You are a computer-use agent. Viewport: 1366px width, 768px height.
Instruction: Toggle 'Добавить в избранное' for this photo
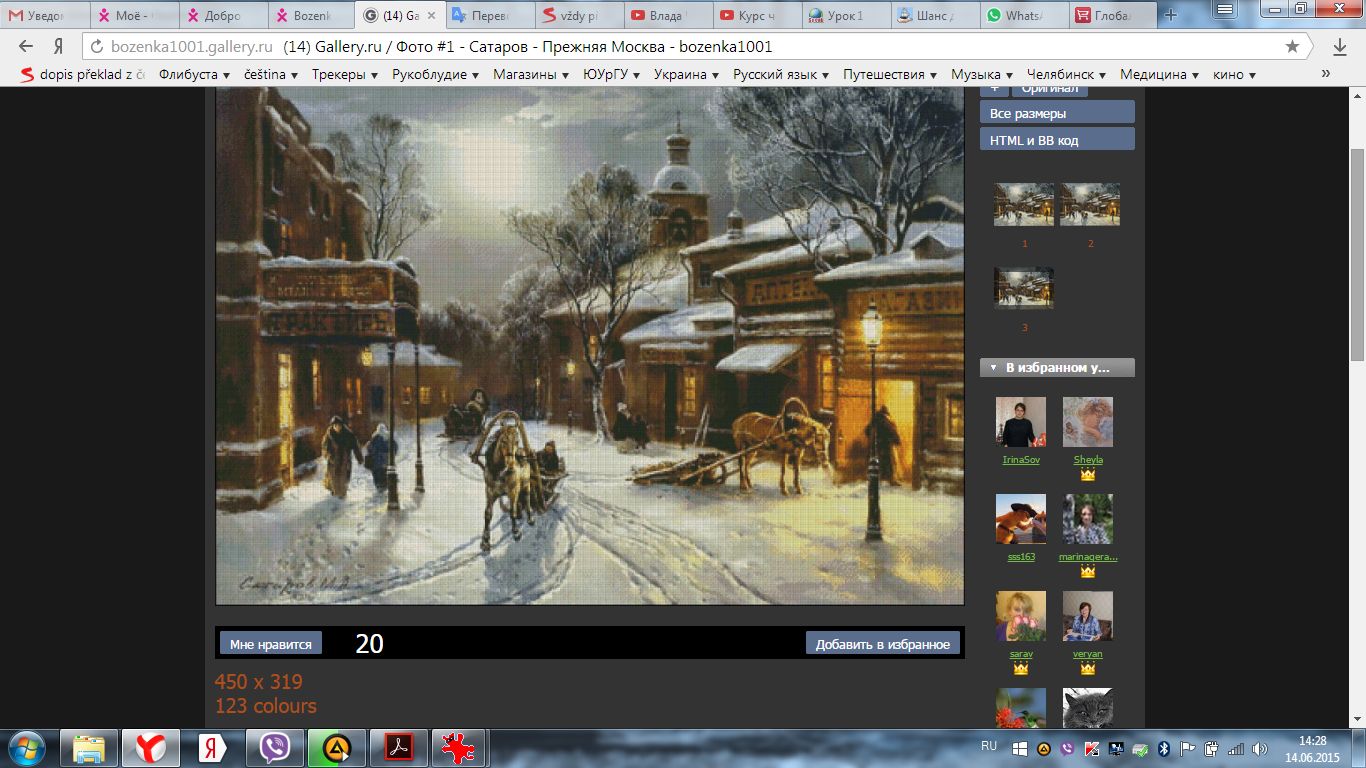(882, 644)
